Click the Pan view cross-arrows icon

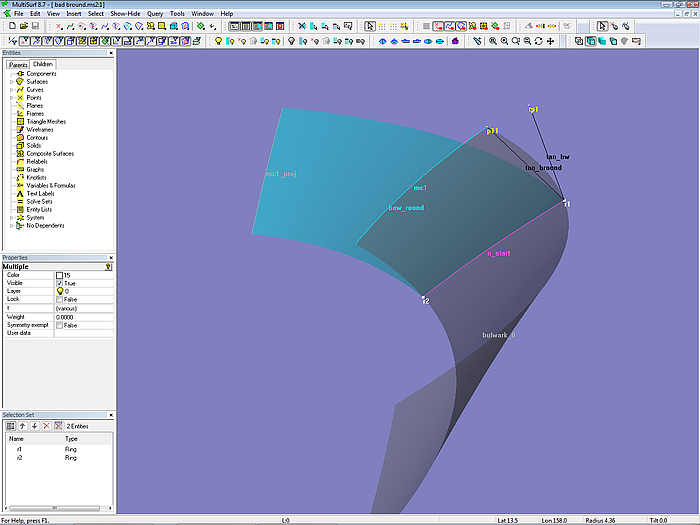point(550,41)
